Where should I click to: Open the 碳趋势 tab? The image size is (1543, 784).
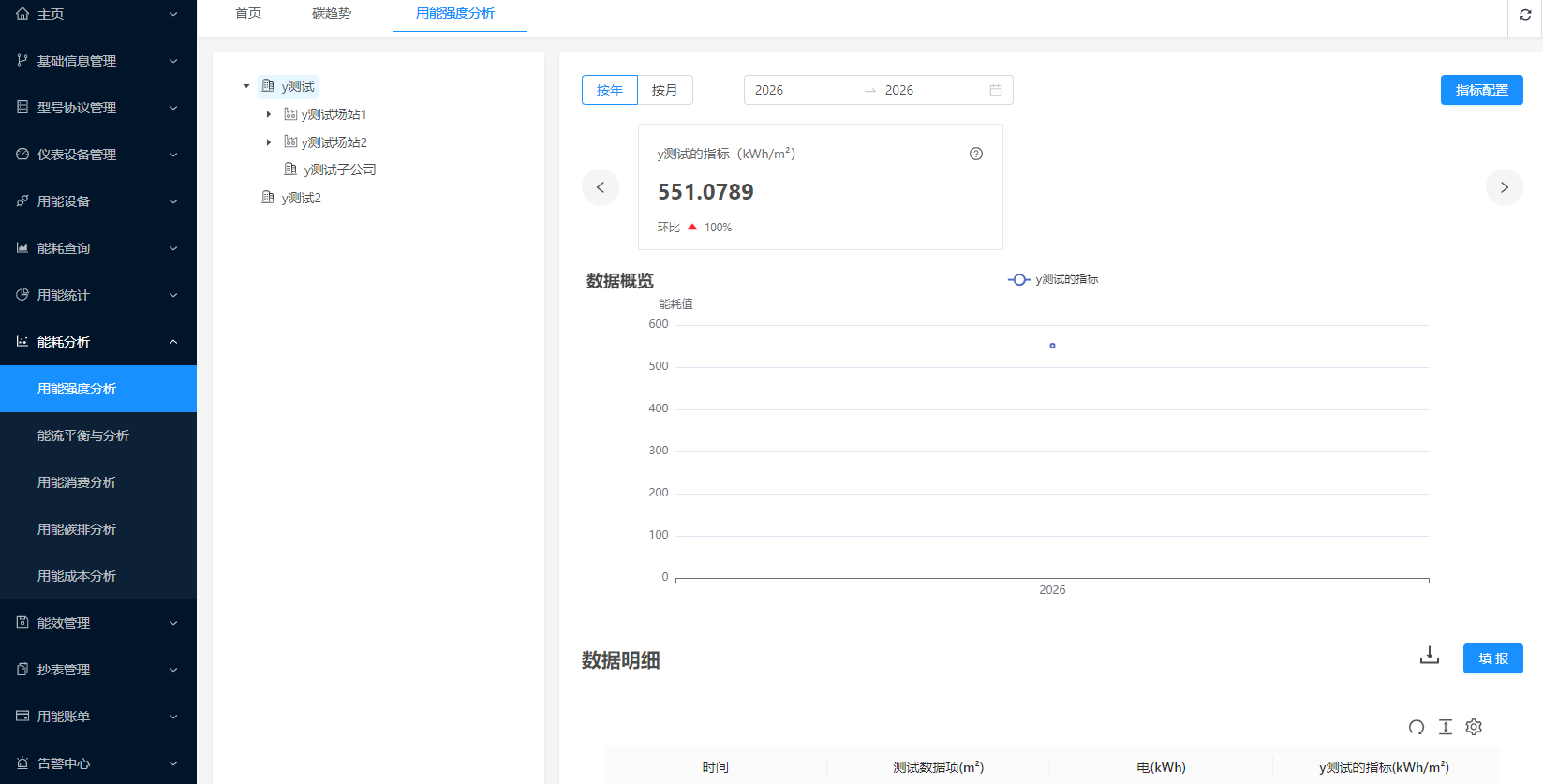click(x=332, y=14)
